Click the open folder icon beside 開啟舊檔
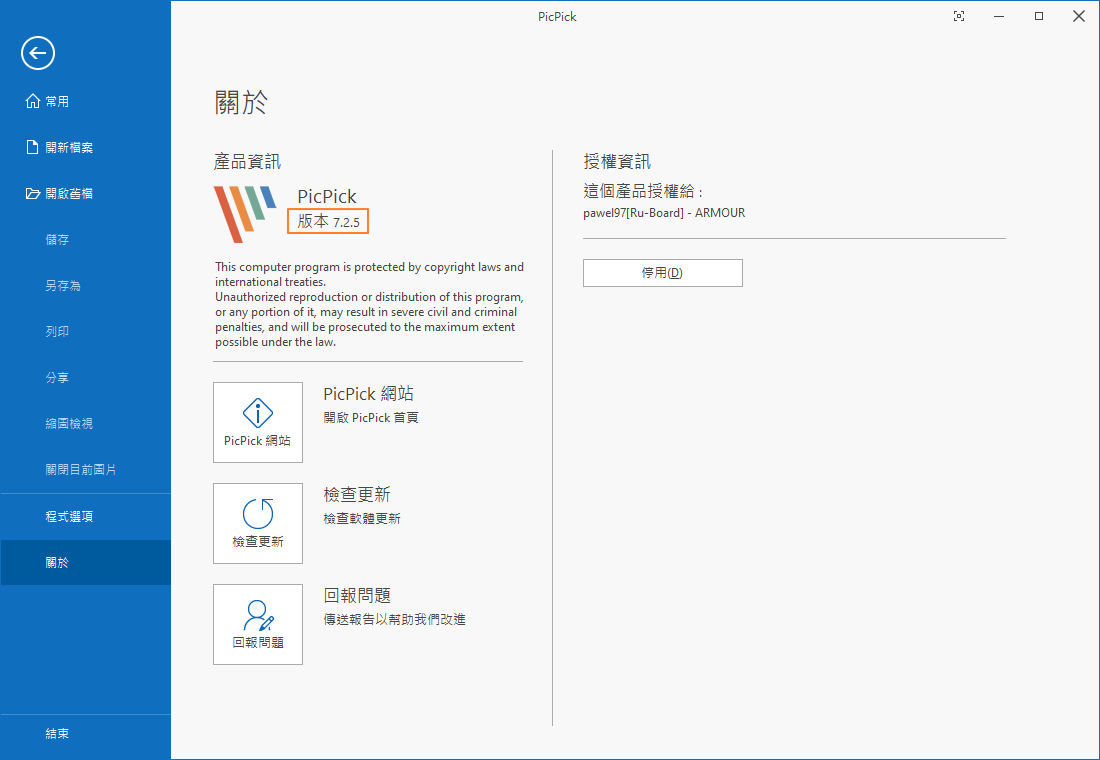This screenshot has width=1100, height=760. (x=32, y=193)
